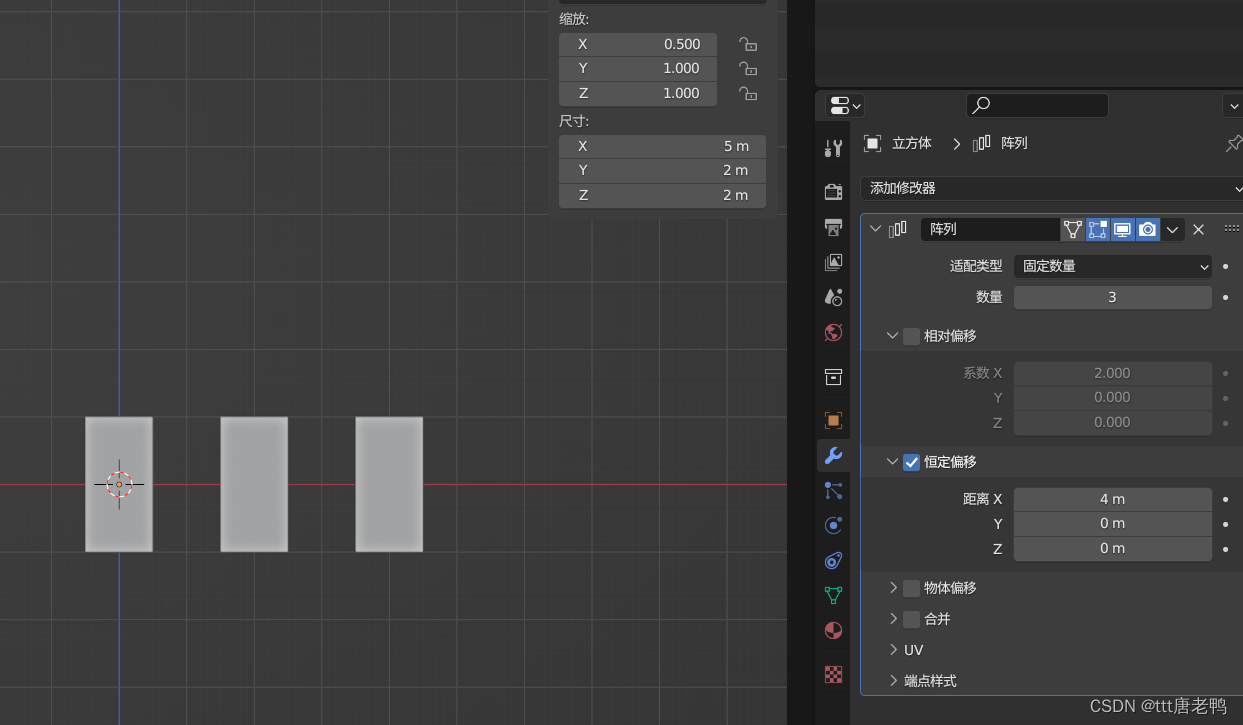The width and height of the screenshot is (1243, 725).
Task: Click the array modifier icon beside name field
Action: pos(898,229)
